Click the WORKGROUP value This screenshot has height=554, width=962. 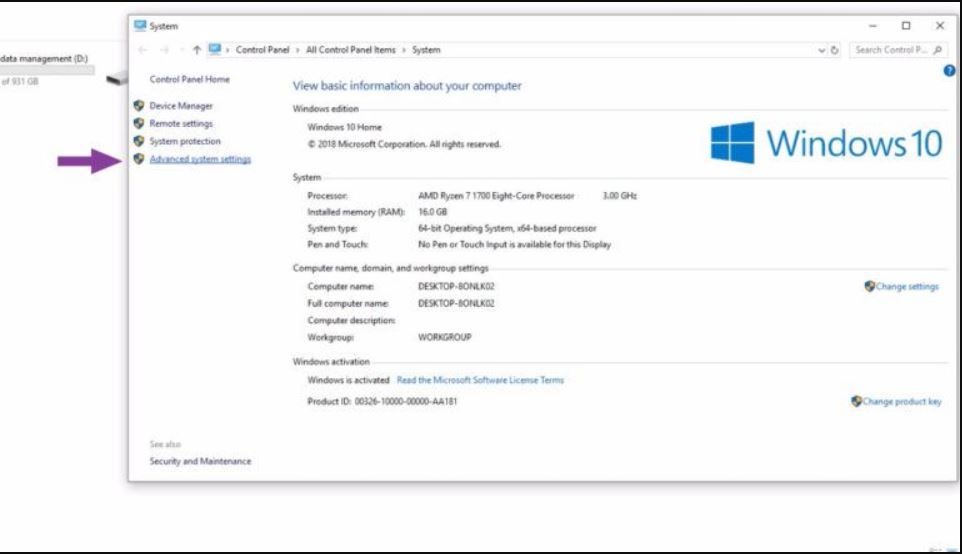445,337
